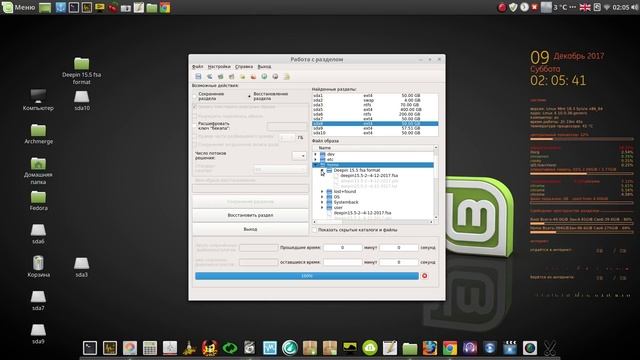Open the Справка menu
The width and height of the screenshot is (640, 360).
tap(244, 67)
